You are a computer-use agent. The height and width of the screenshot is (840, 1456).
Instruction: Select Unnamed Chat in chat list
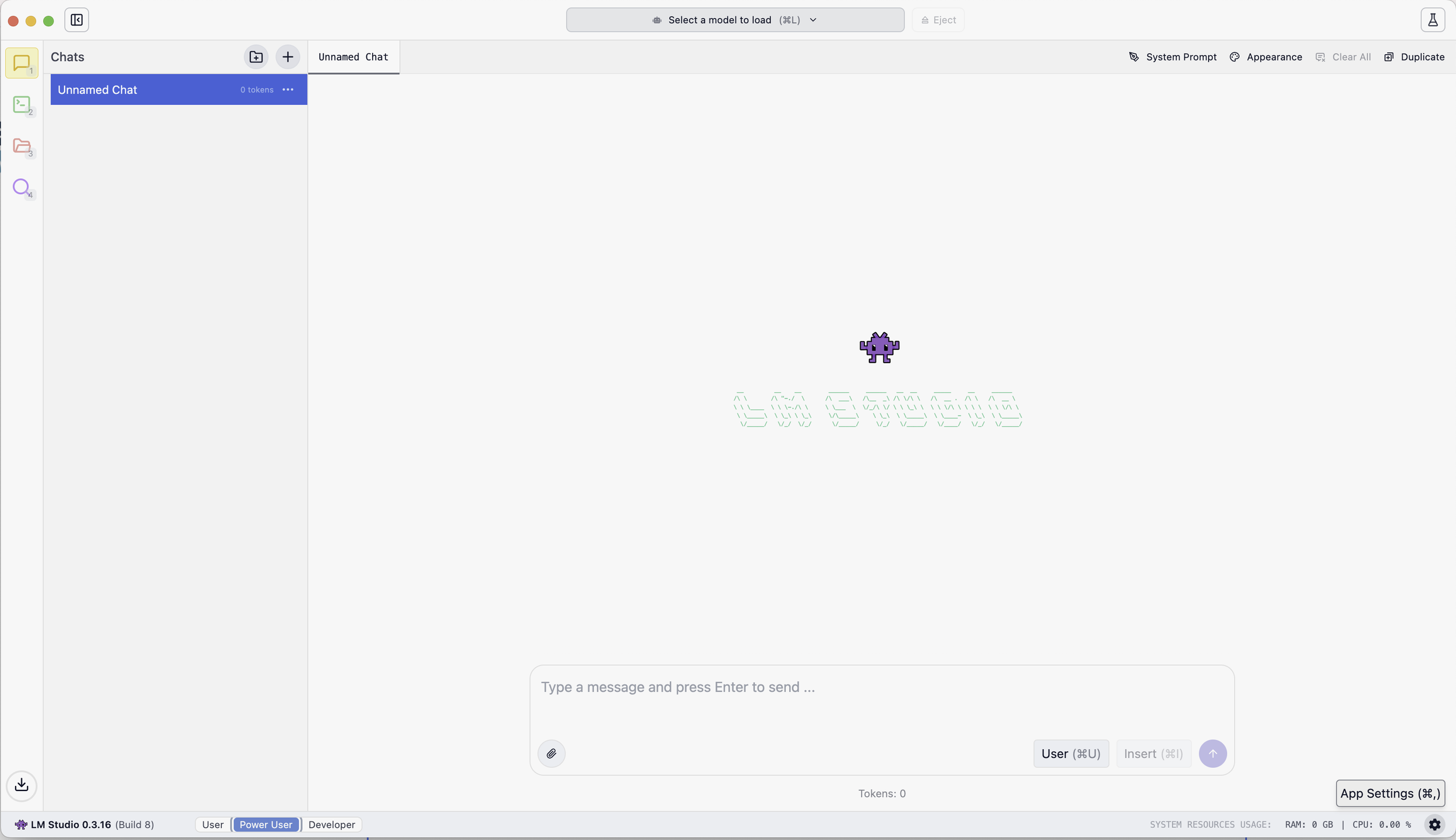(x=179, y=90)
